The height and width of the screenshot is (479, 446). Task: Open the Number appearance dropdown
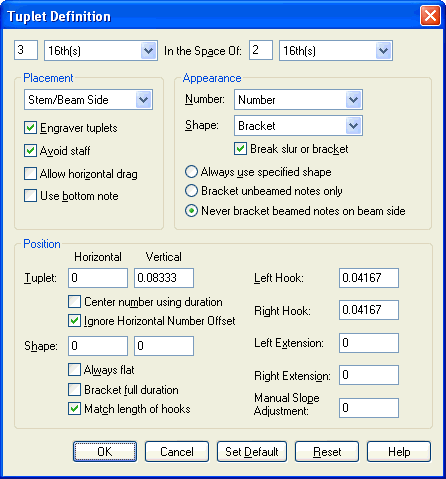click(x=298, y=99)
